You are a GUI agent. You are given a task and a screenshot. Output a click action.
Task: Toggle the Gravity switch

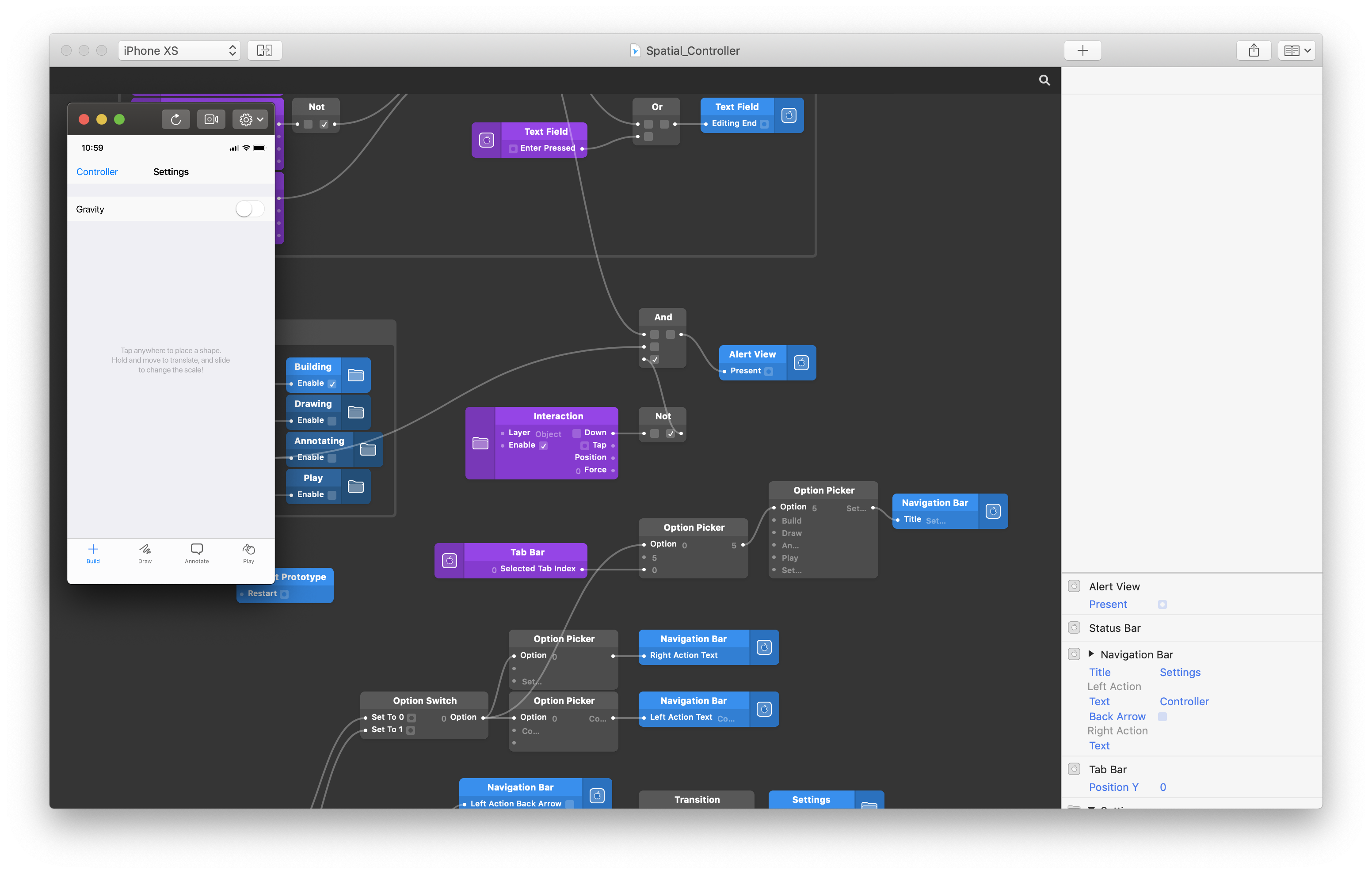pos(250,209)
